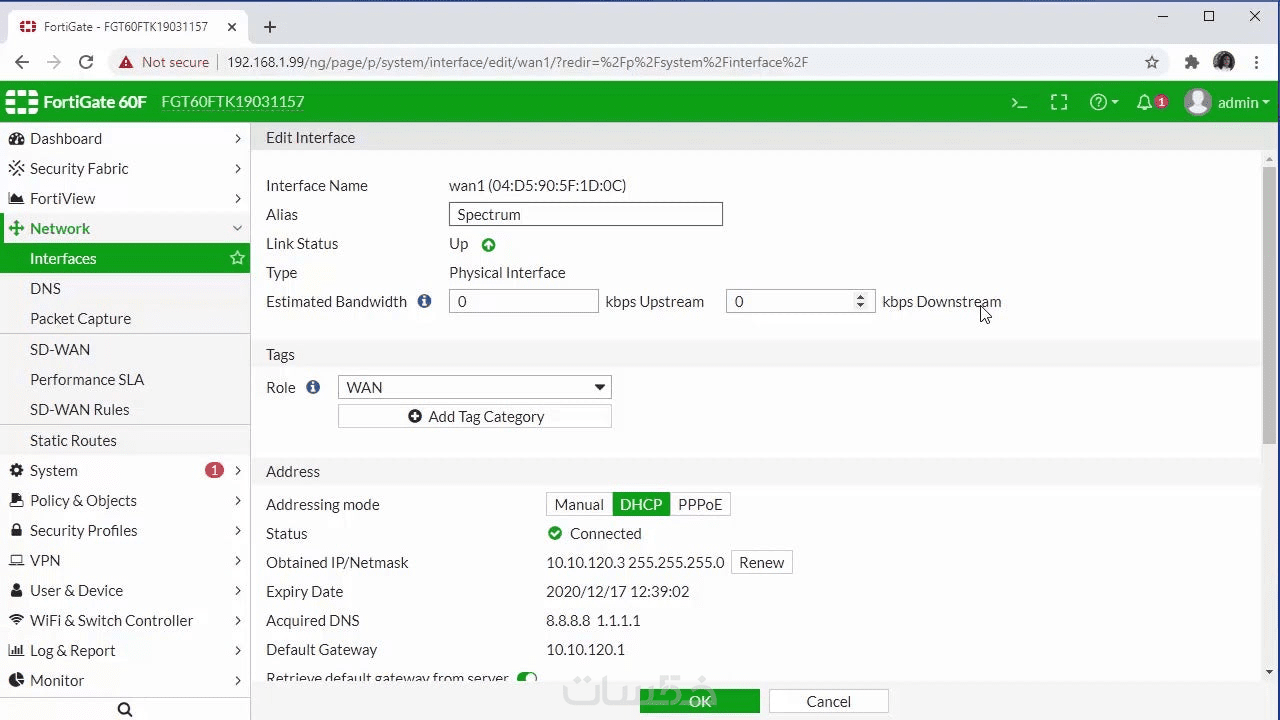The height and width of the screenshot is (720, 1280).
Task: Click the sidebar search magnifier icon
Action: 125,709
